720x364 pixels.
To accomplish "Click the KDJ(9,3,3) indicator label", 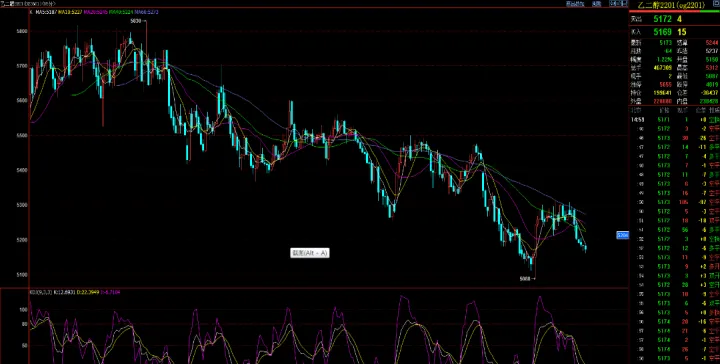I will click(x=41, y=291).
